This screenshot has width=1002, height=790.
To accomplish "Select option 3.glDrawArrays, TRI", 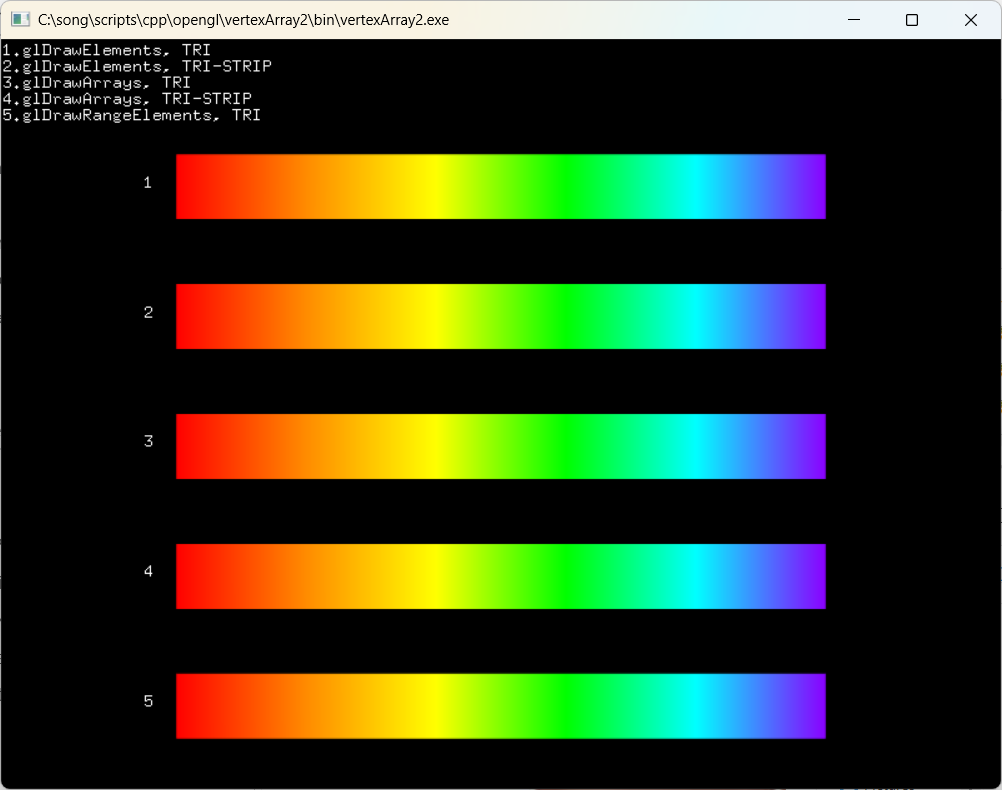I will [95, 82].
